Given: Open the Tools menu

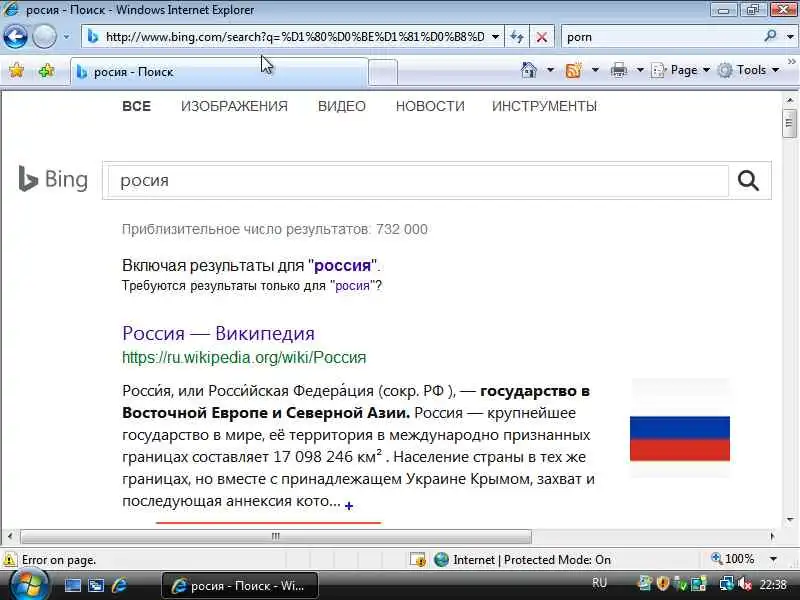Looking at the screenshot, I should tap(749, 70).
